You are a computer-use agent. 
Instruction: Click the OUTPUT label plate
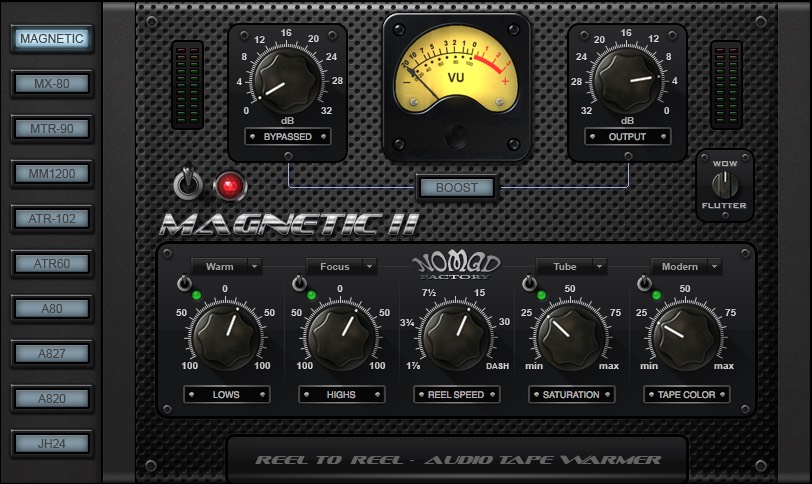tap(628, 137)
